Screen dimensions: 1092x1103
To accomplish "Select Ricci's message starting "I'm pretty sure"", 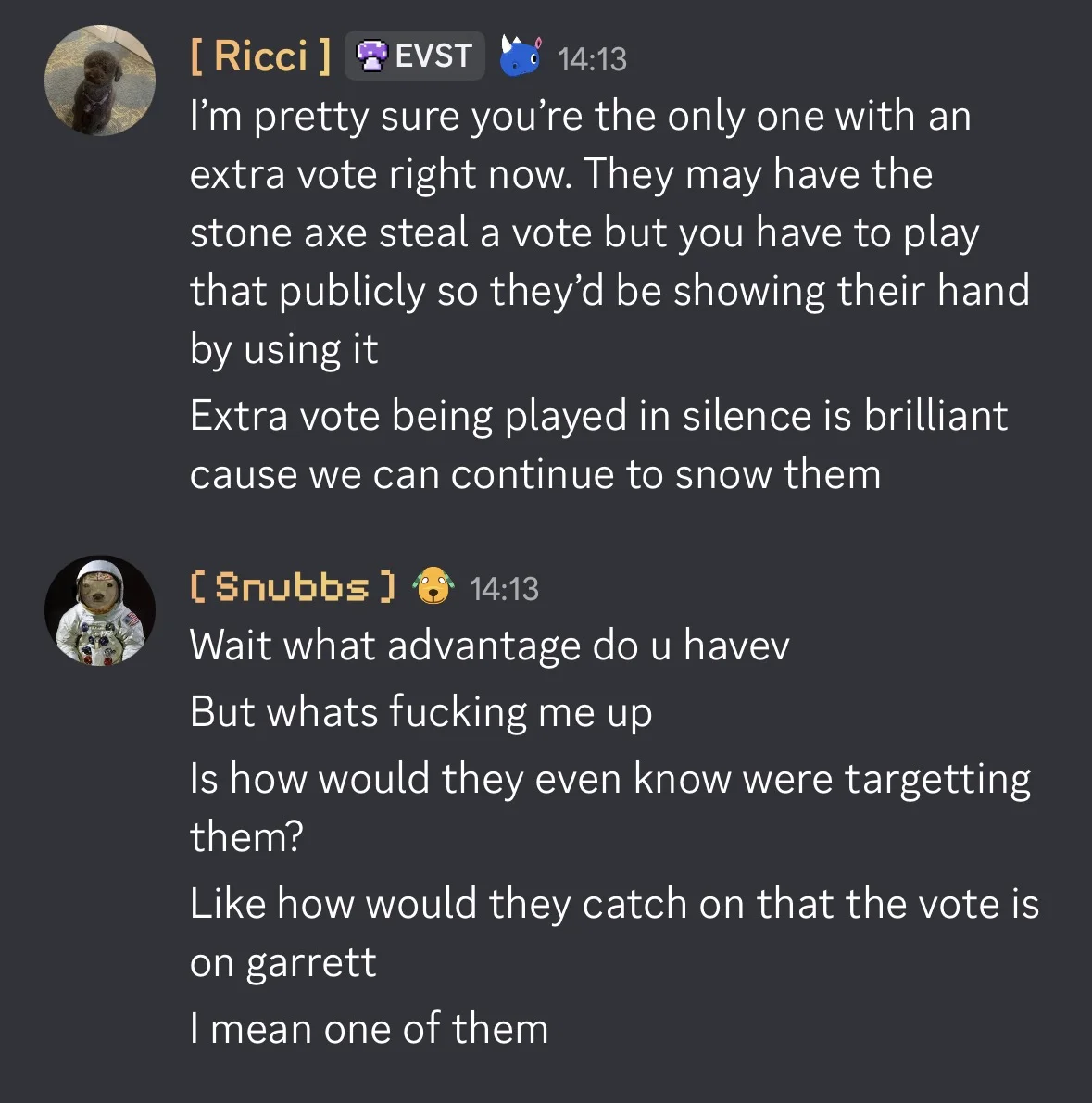I will (610, 232).
